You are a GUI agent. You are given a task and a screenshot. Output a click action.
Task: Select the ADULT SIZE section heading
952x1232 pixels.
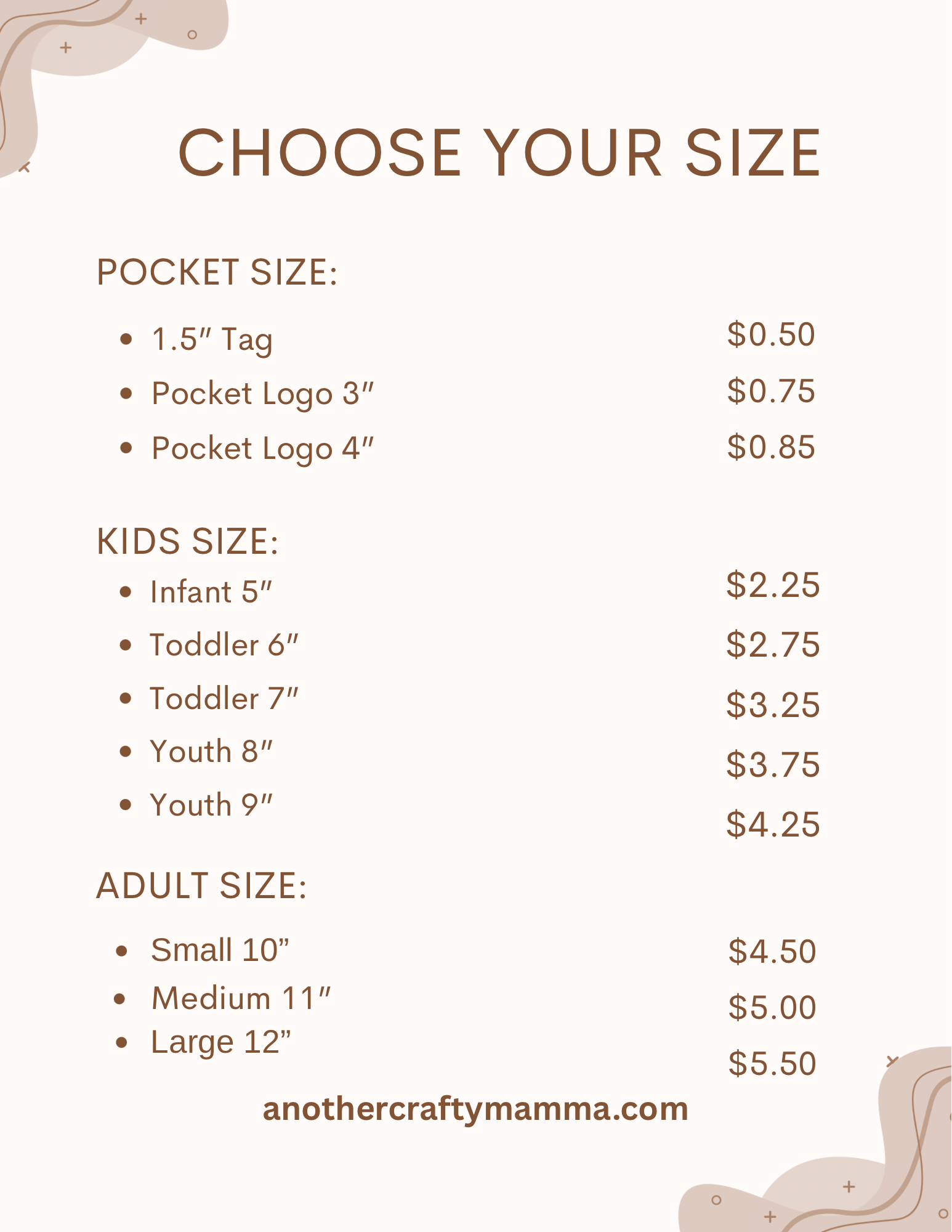click(x=201, y=886)
